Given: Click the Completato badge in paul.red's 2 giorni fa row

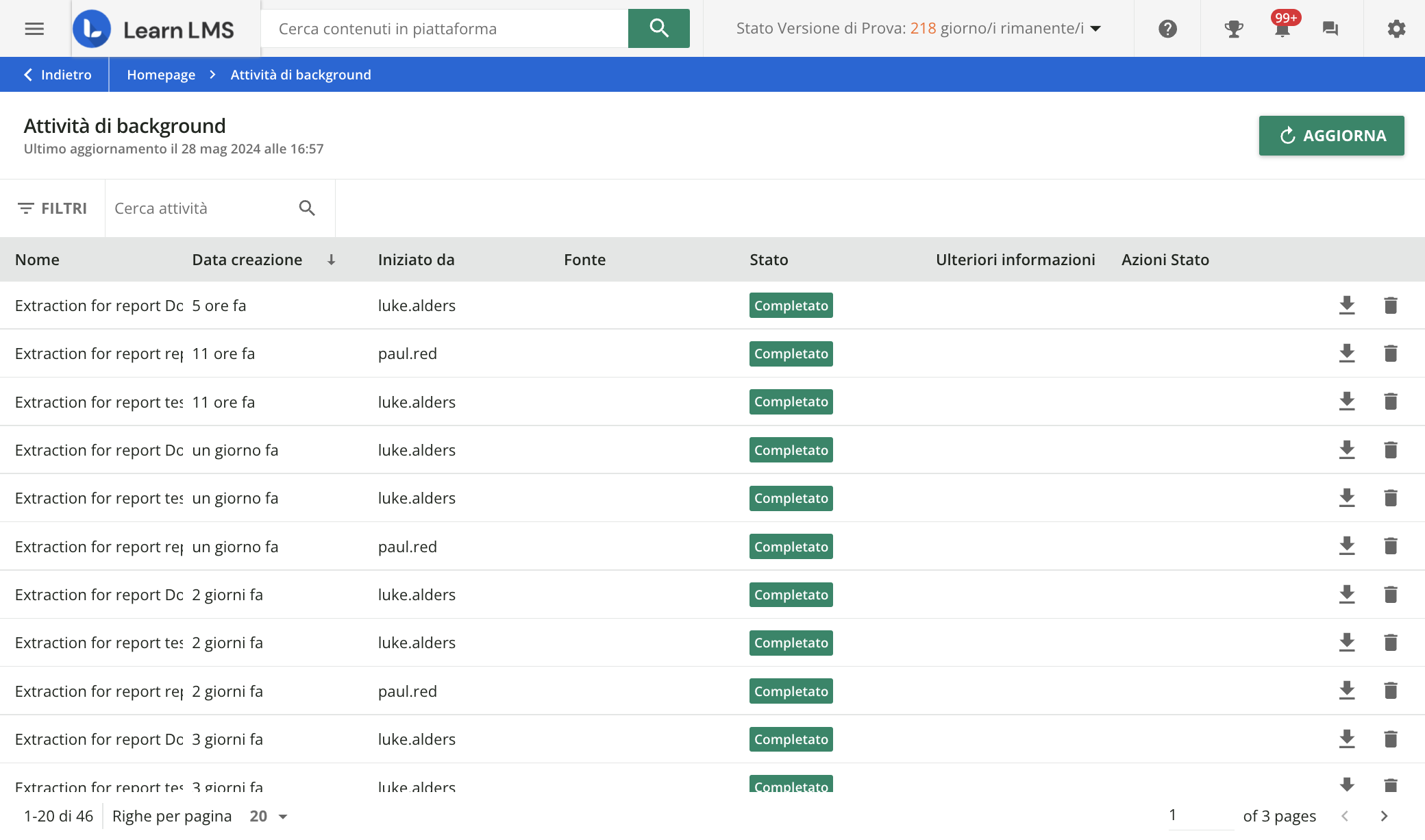Looking at the screenshot, I should (x=791, y=691).
